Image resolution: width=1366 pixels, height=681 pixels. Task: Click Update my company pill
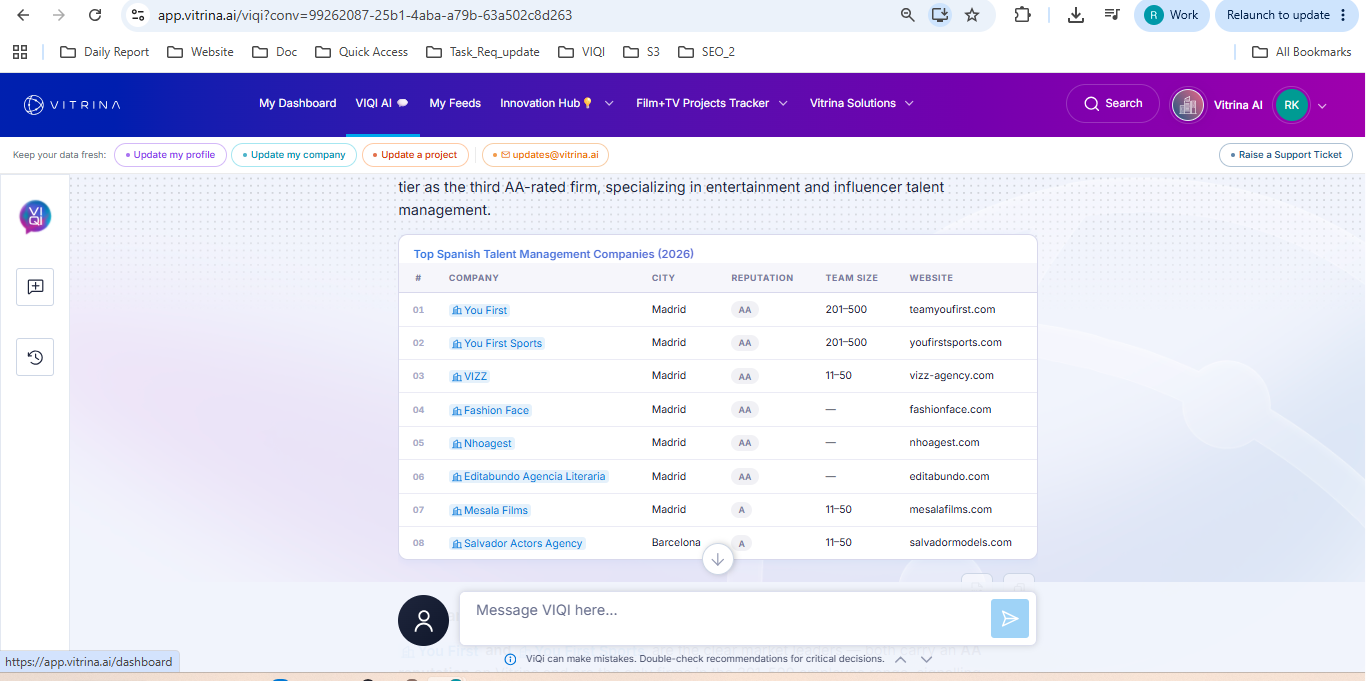tap(294, 155)
